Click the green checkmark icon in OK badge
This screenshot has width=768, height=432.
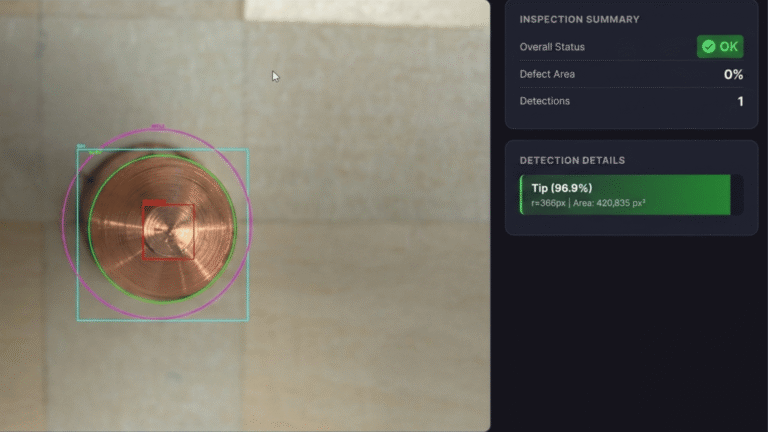pyautogui.click(x=708, y=47)
